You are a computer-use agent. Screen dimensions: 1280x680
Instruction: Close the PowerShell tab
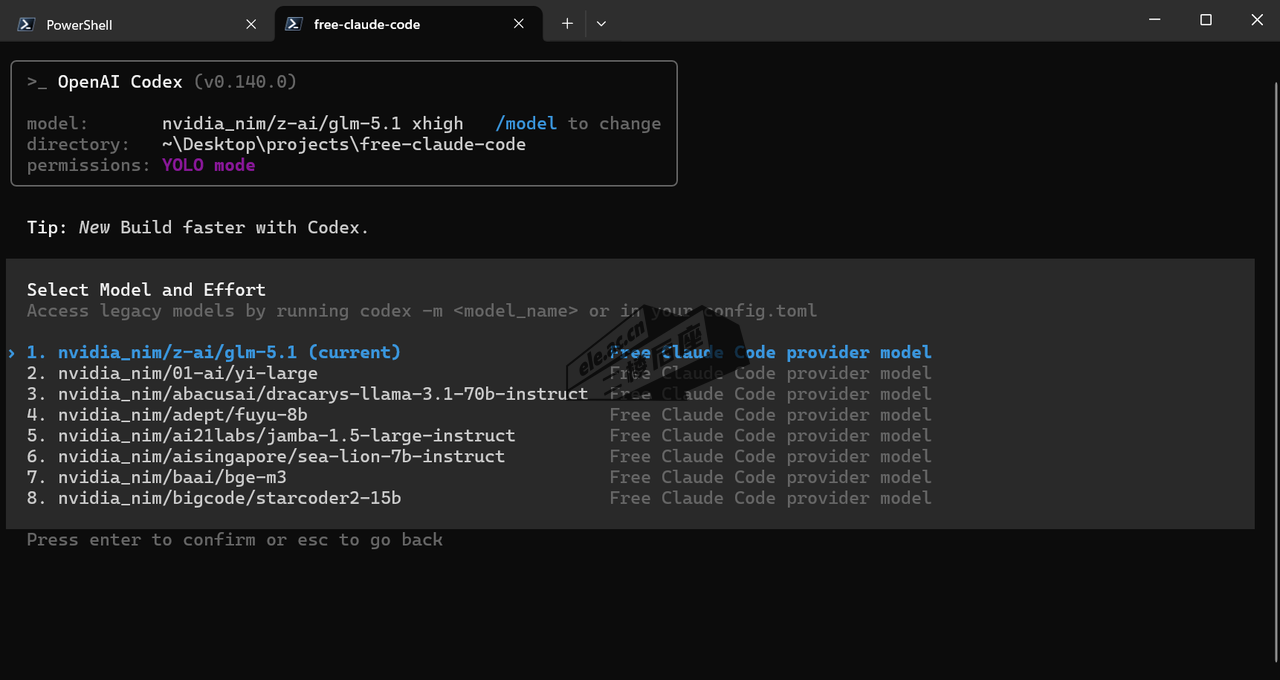pos(251,24)
